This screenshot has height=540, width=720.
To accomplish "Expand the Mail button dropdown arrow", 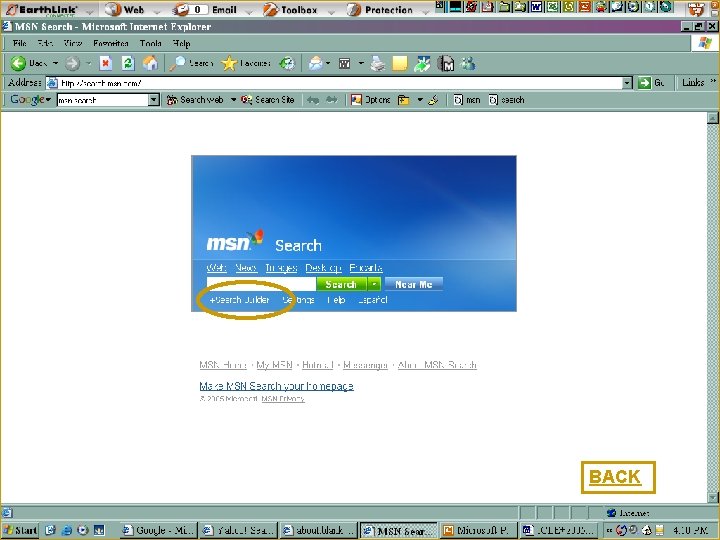I will [328, 63].
